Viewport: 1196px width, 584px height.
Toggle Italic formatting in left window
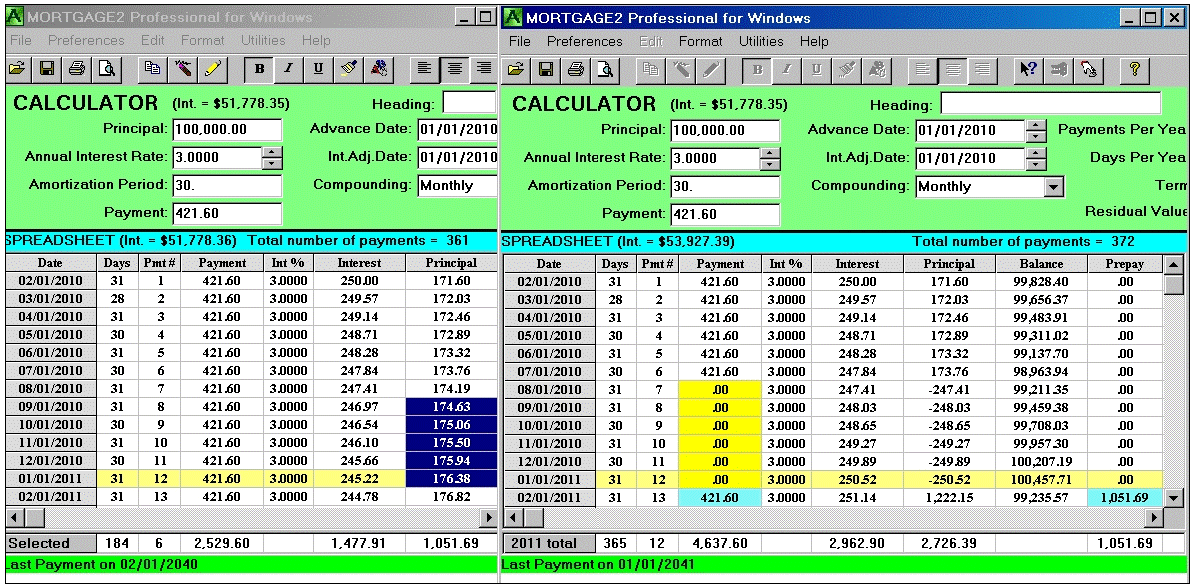tap(289, 69)
